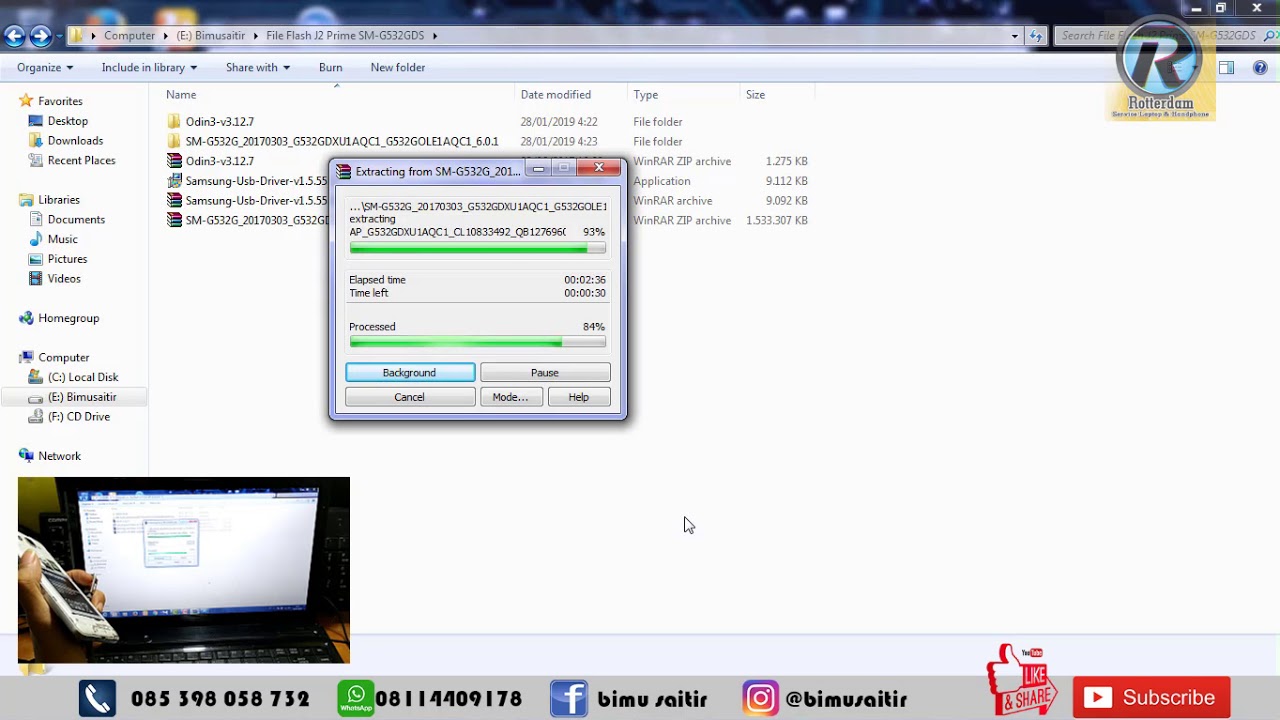The width and height of the screenshot is (1280, 720).
Task: Open the Share with dropdown
Action: pos(258,68)
